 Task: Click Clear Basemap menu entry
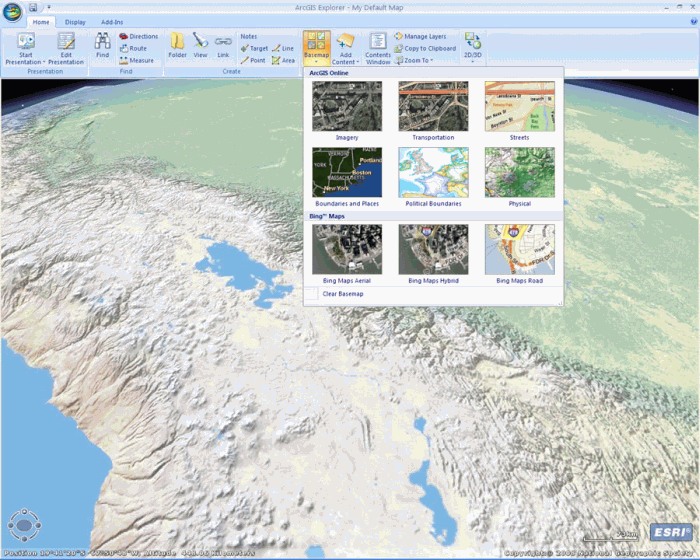(x=433, y=294)
